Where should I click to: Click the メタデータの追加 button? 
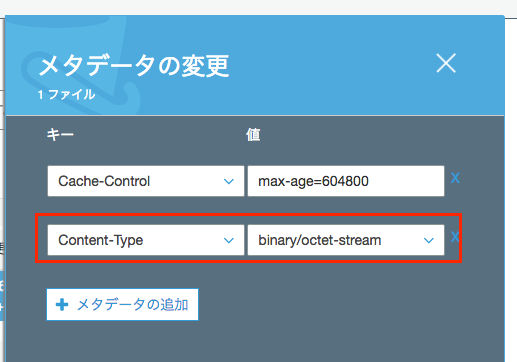[122, 304]
